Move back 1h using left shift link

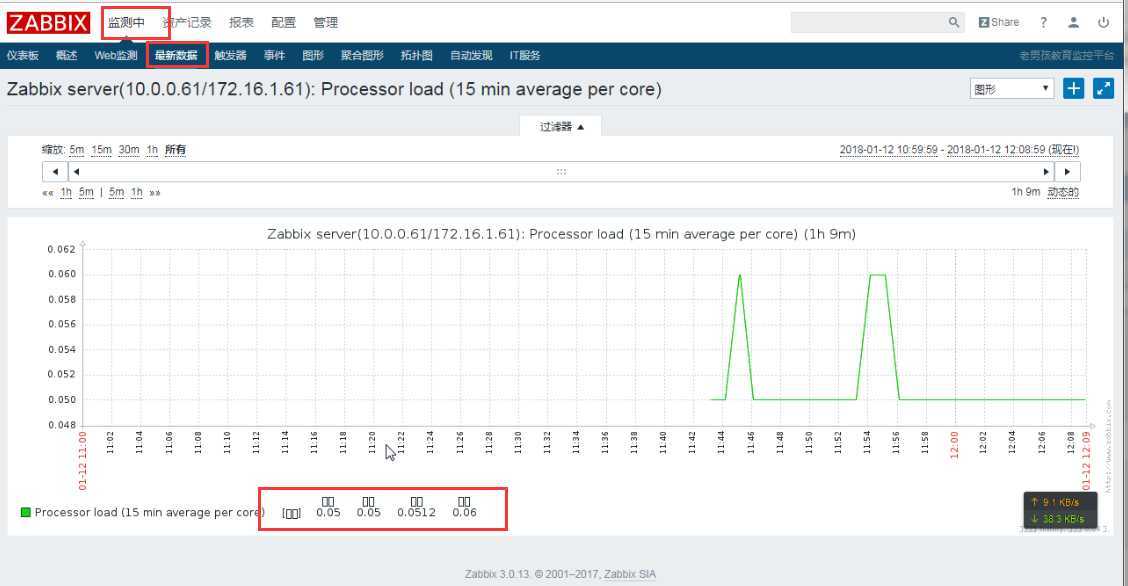[66, 193]
